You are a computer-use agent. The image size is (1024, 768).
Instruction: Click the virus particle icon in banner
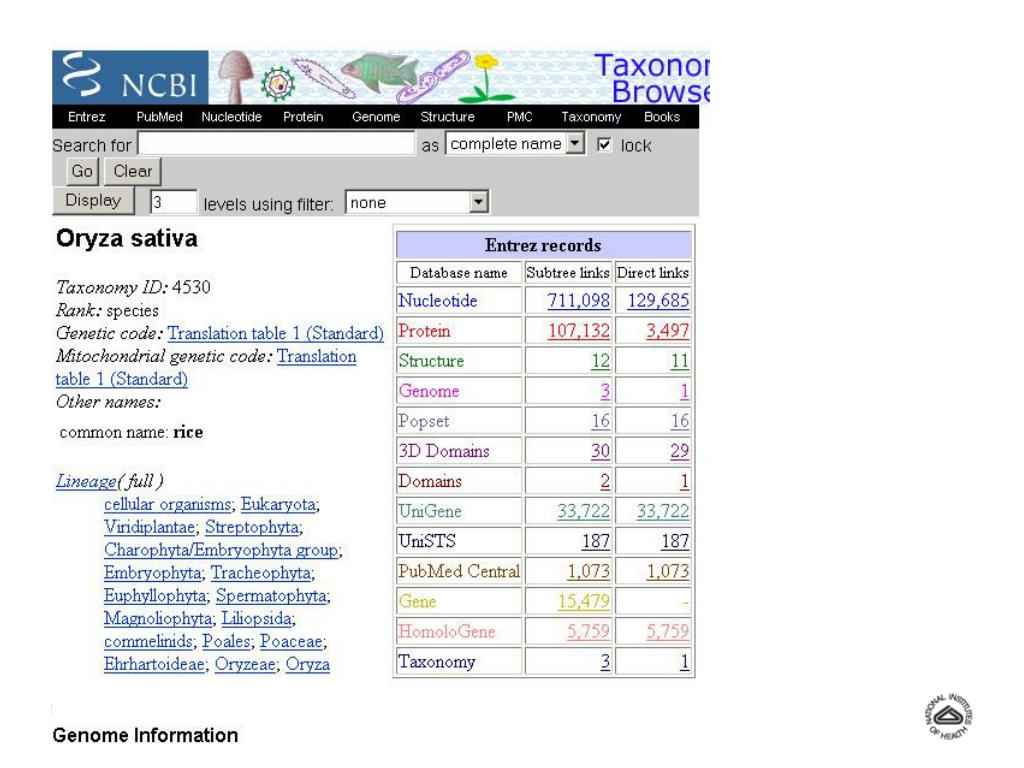point(278,83)
